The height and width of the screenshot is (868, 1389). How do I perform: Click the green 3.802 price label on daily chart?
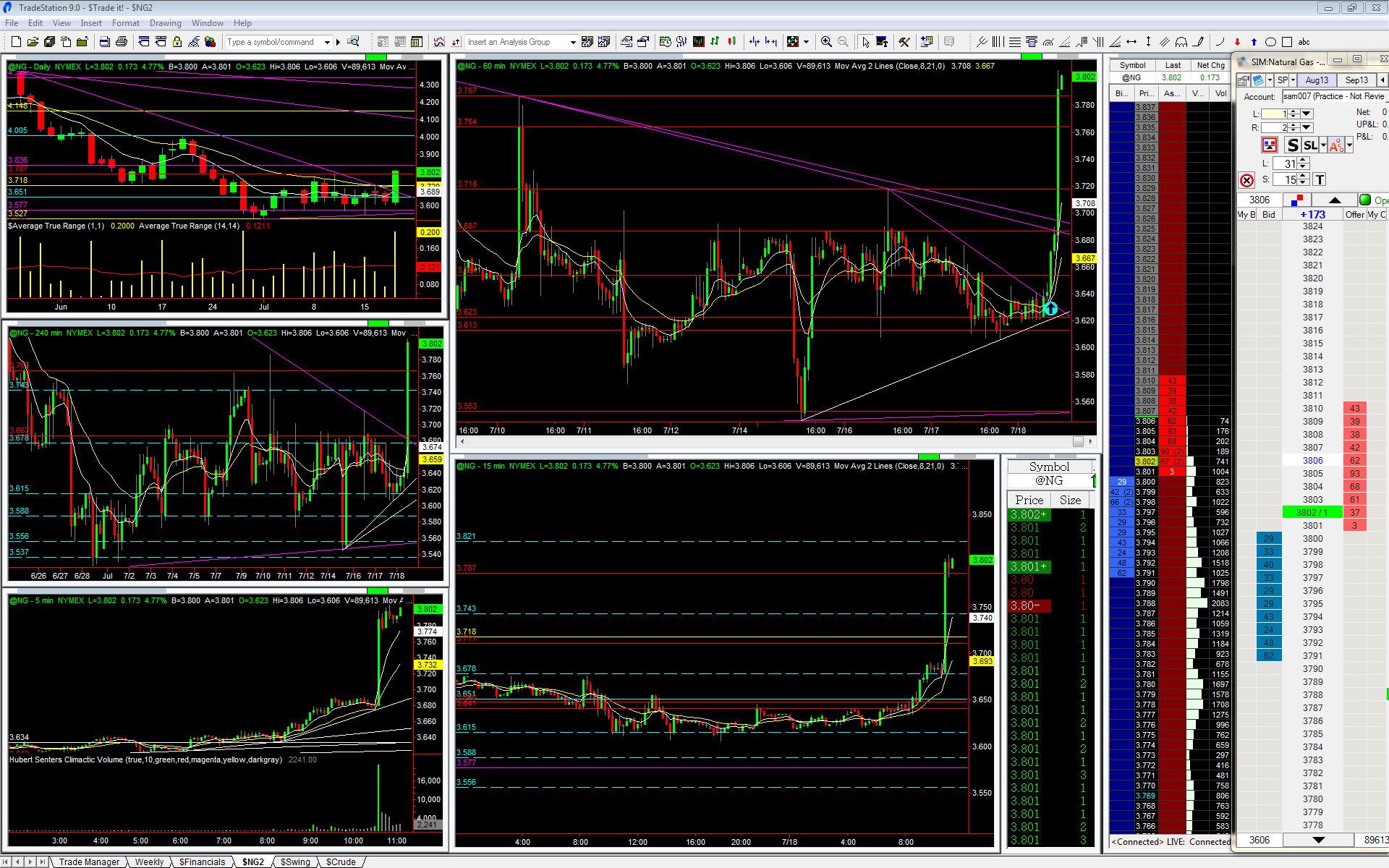point(430,172)
